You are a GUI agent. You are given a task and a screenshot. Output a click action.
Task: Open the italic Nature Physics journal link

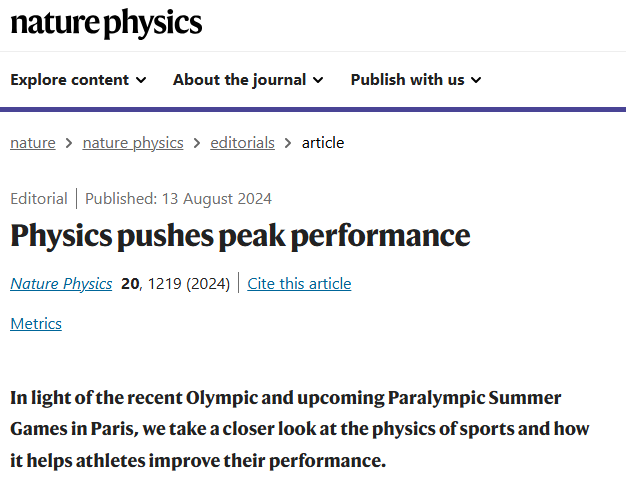[x=61, y=284]
